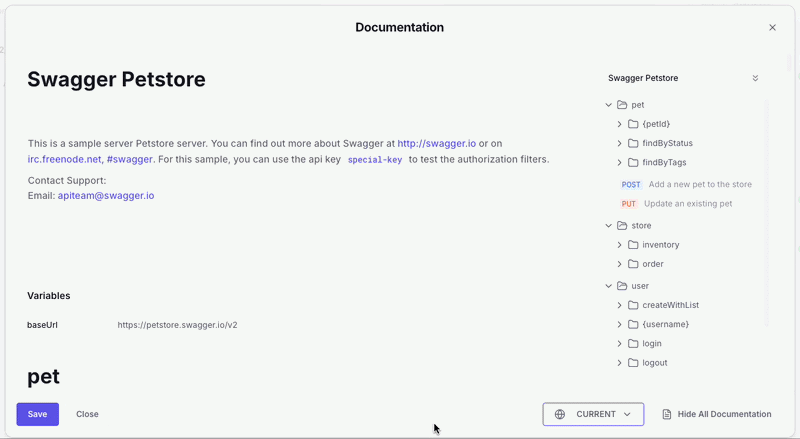The image size is (800, 439).
Task: Open the http://swagger.io link
Action: coord(437,143)
